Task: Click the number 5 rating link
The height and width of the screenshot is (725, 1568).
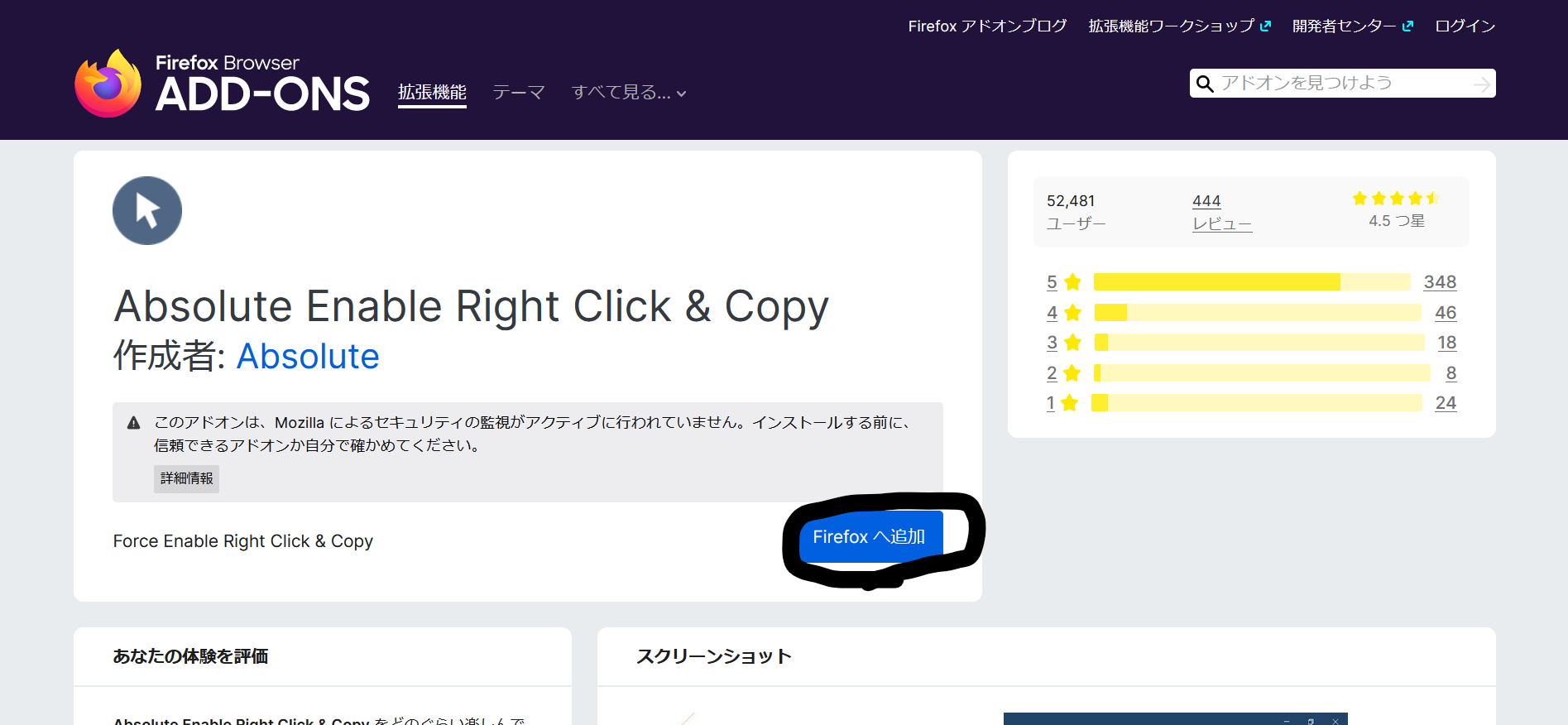Action: pyautogui.click(x=1052, y=282)
